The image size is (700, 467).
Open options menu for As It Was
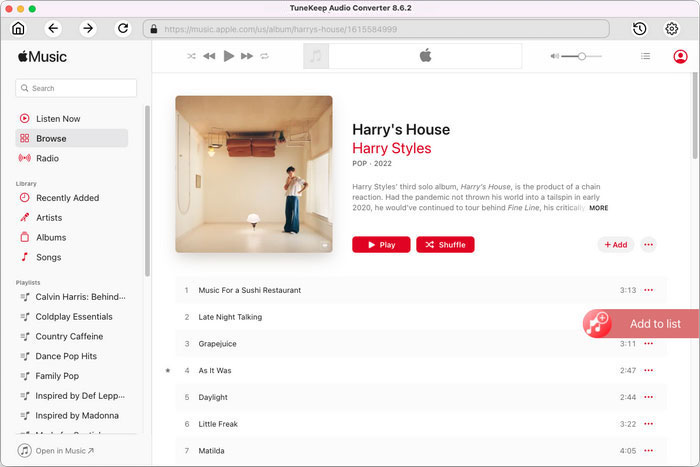pyautogui.click(x=648, y=371)
